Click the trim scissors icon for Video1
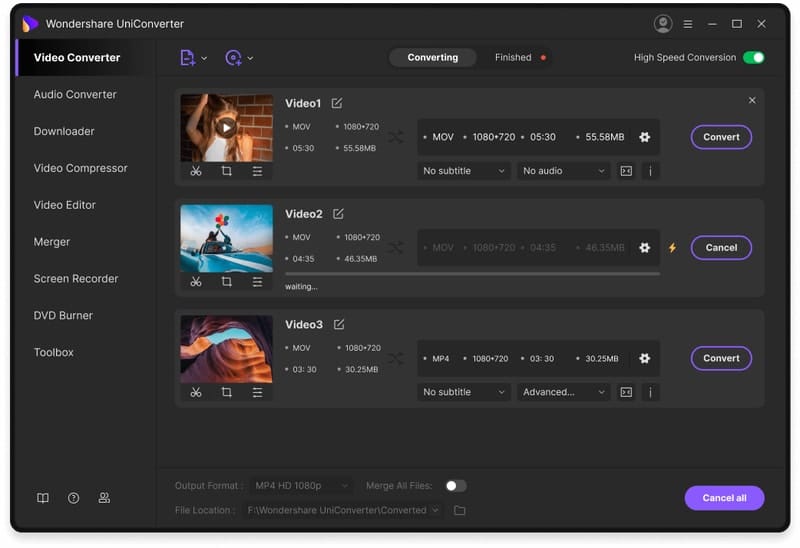Screen dimensions: 800x548 click(x=196, y=171)
